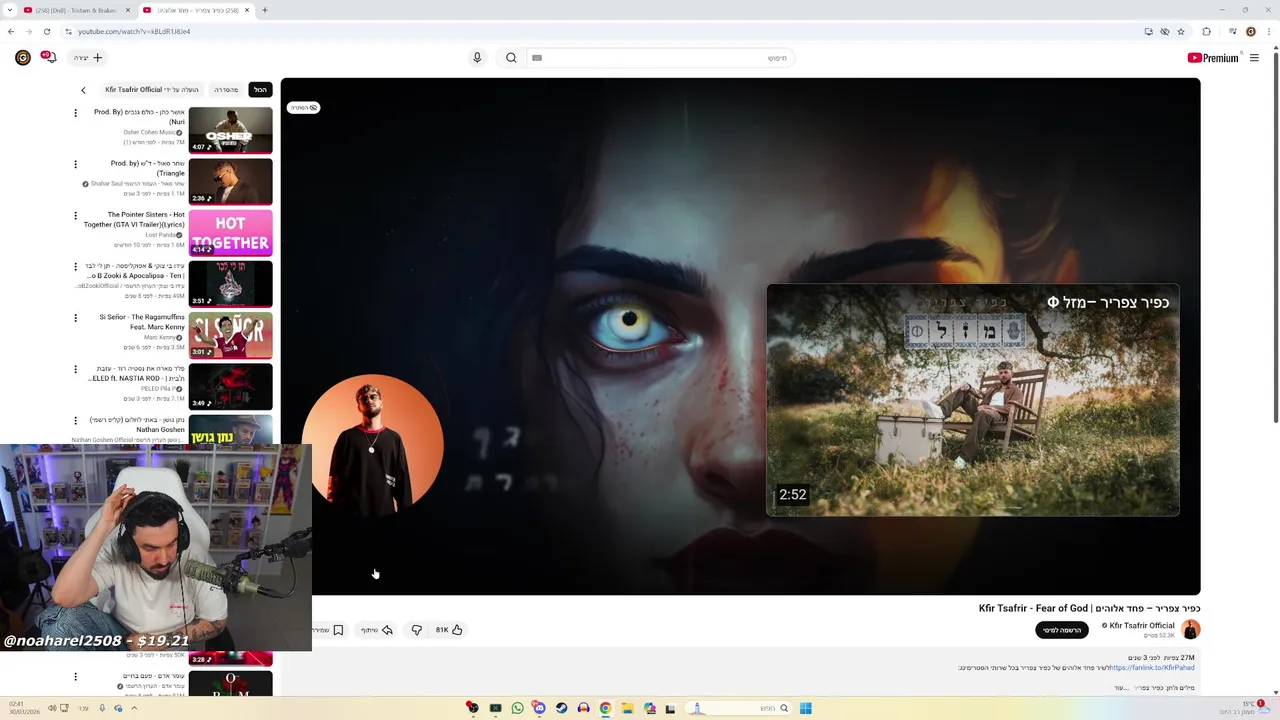Viewport: 1280px width, 720px height.
Task: Open a new browser tab
Action: click(265, 10)
